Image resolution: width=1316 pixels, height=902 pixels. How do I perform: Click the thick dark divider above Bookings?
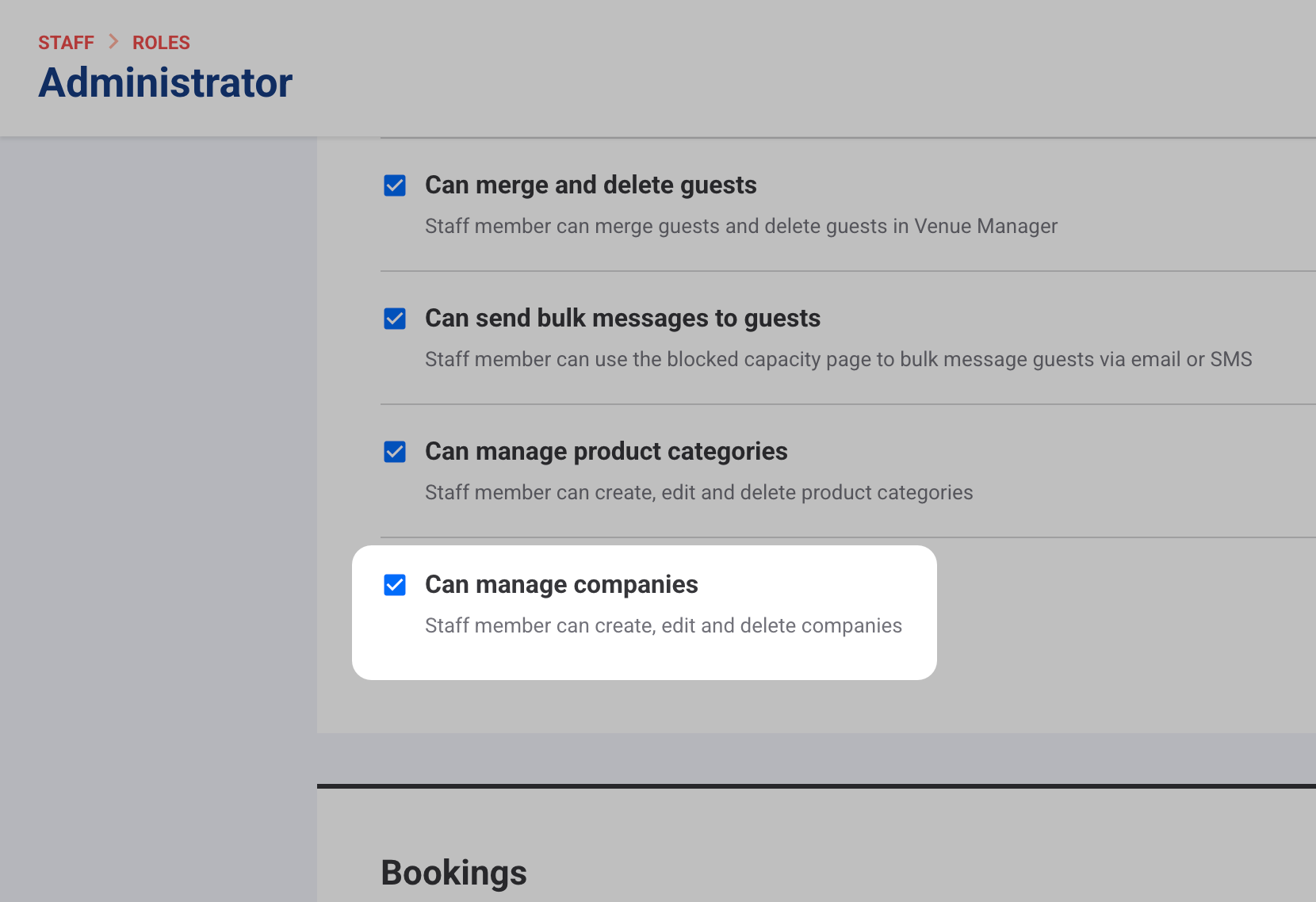[817, 786]
